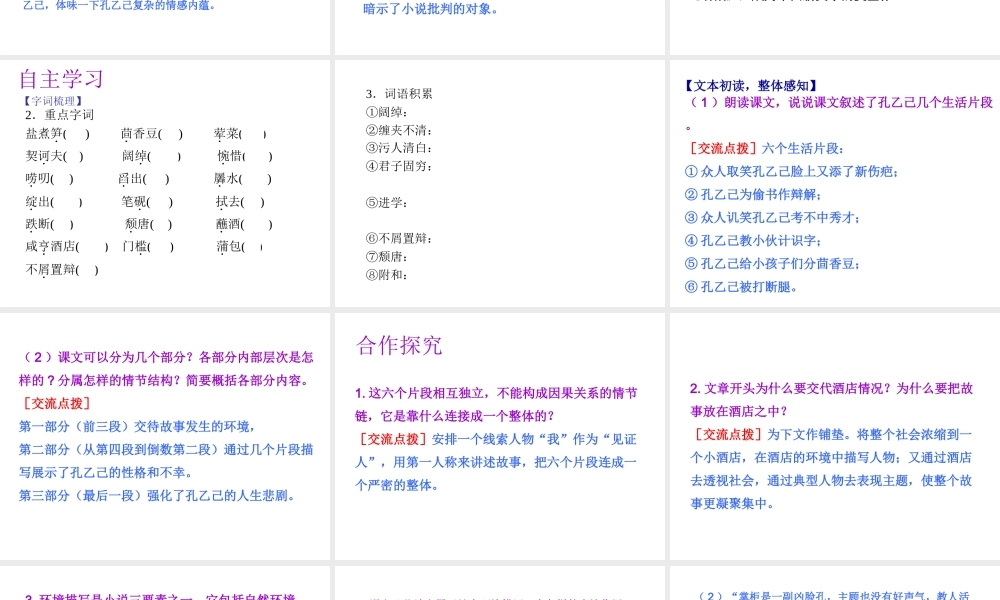Screen dimensions: 1000x600
Task: Select the entry ②缠夹不清：
Action: click(x=399, y=130)
